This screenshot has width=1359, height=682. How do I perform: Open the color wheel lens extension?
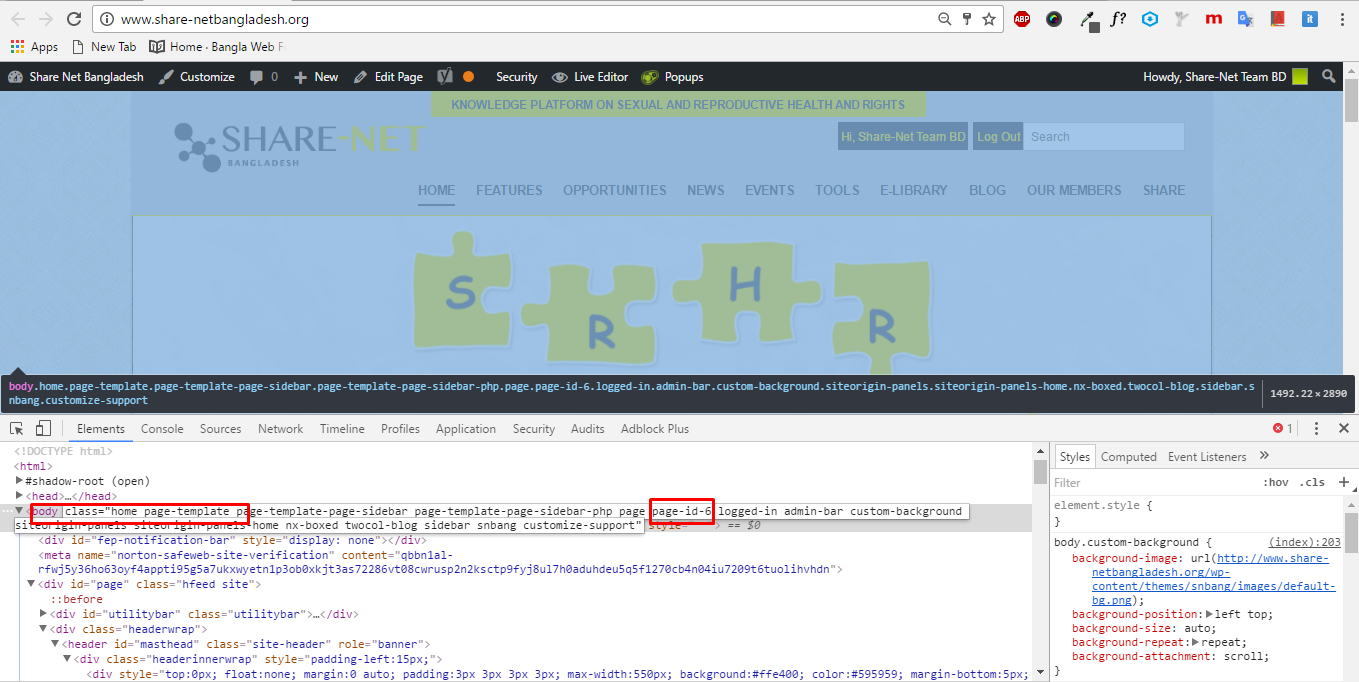pos(1054,19)
